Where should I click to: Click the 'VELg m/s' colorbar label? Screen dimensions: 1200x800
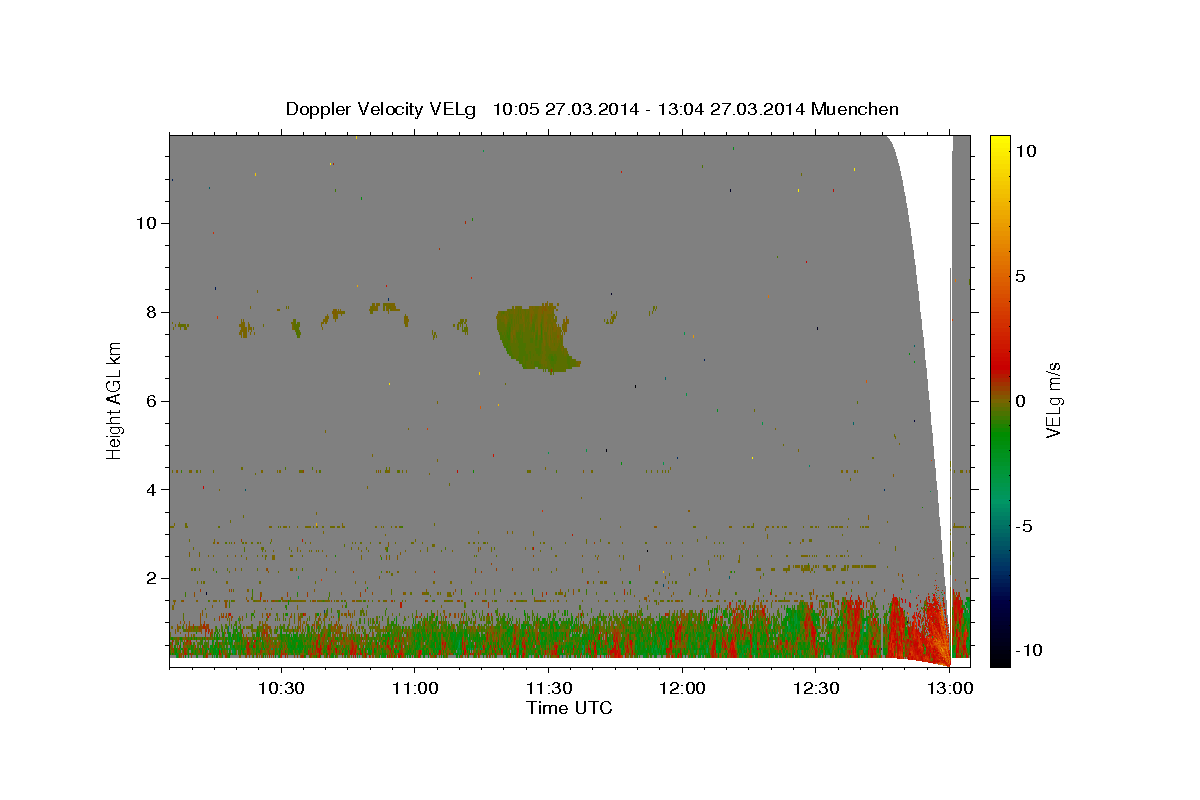(1053, 400)
